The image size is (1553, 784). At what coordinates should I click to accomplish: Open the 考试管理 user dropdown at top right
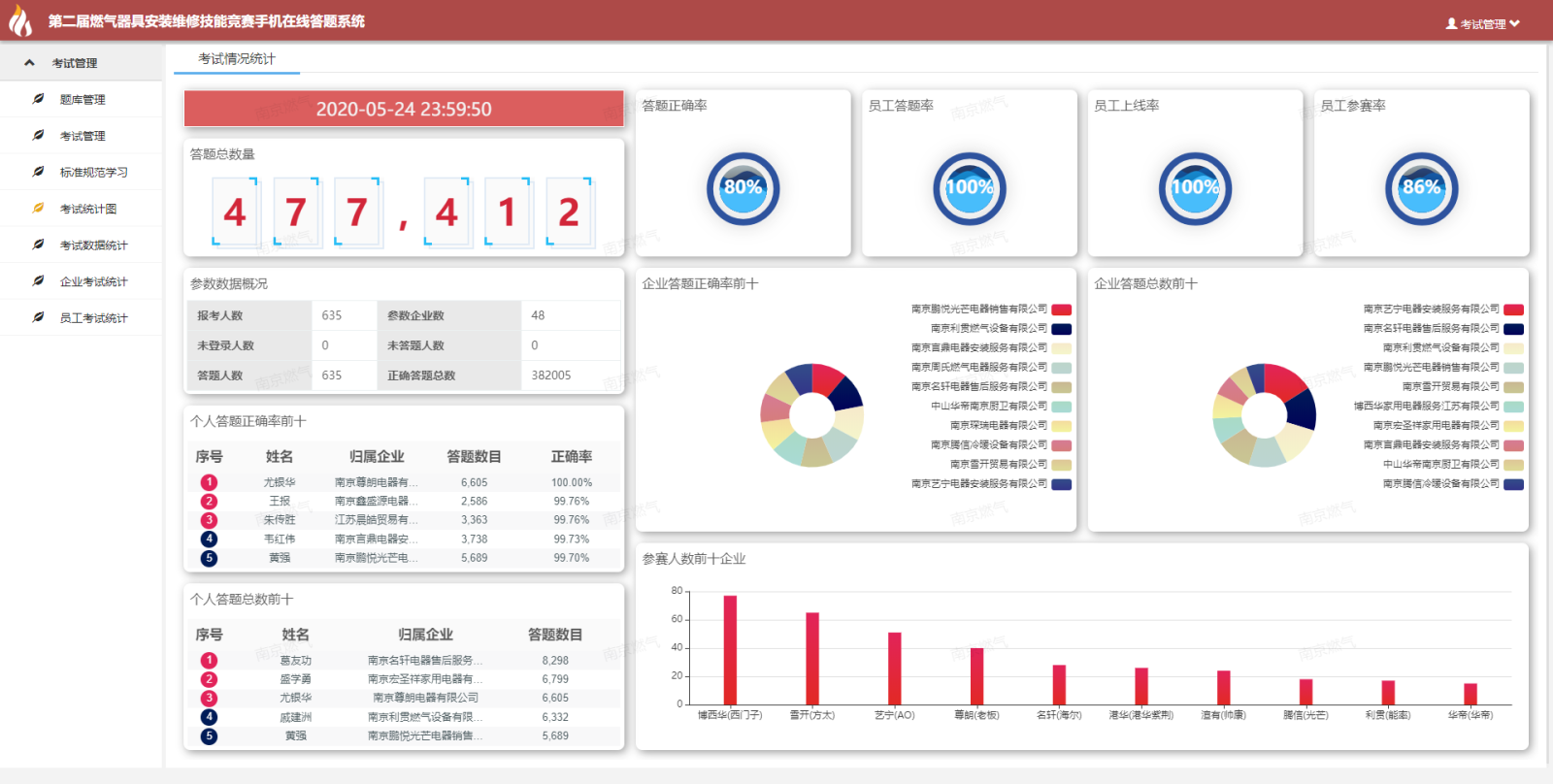(1482, 24)
